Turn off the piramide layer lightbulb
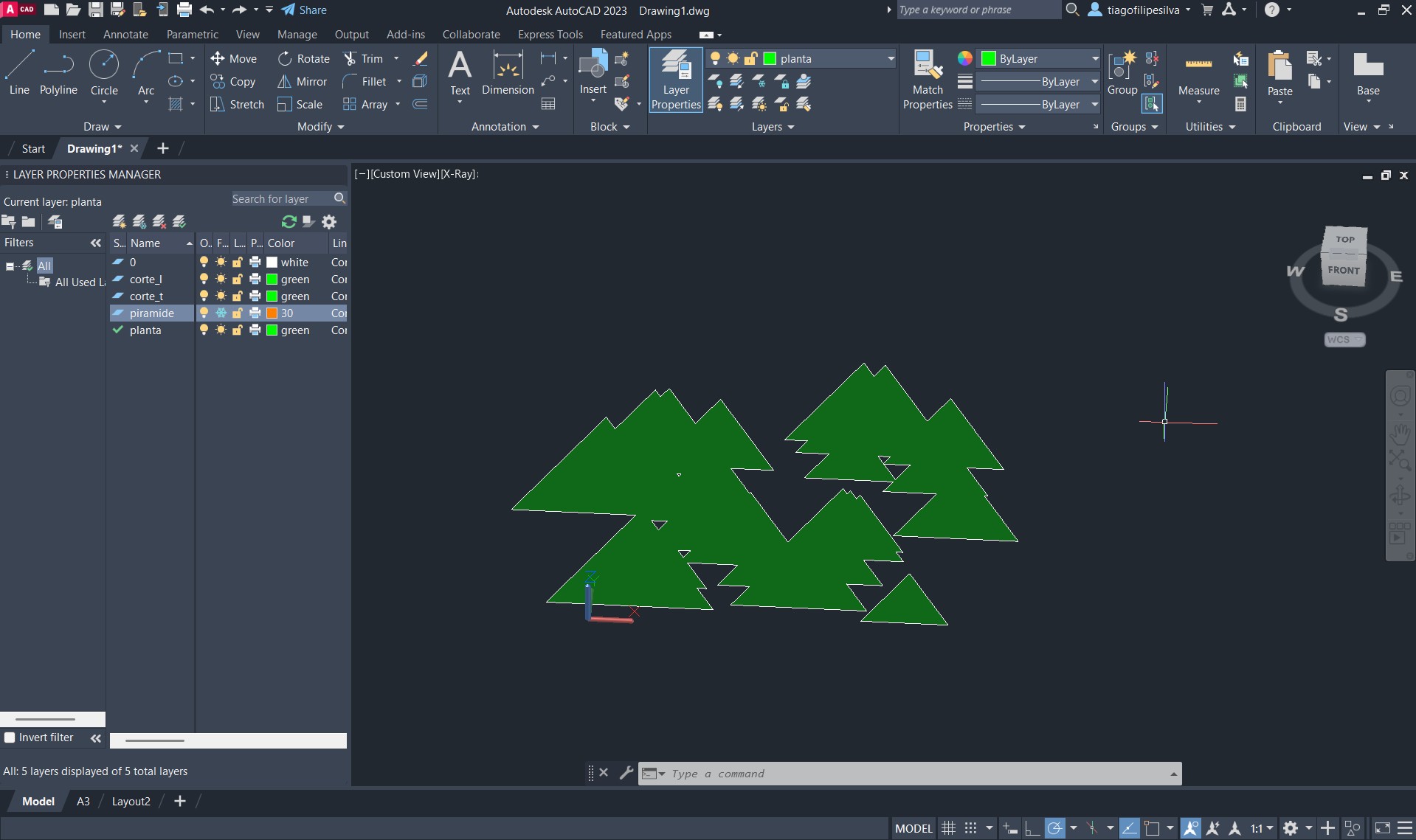The width and height of the screenshot is (1416, 840). [x=204, y=313]
